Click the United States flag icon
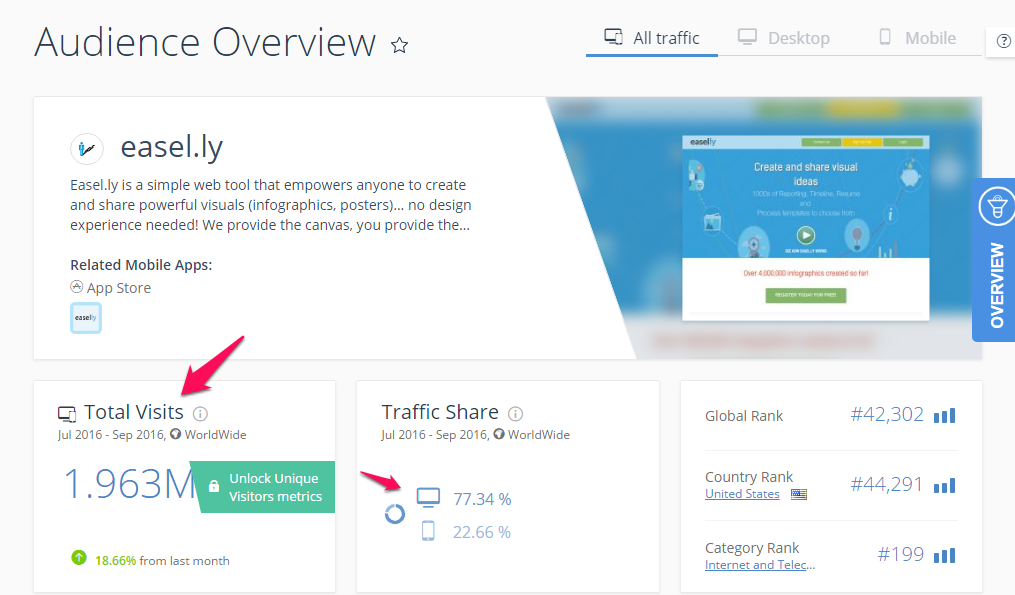Screen dimensions: 1015x595 (799, 494)
